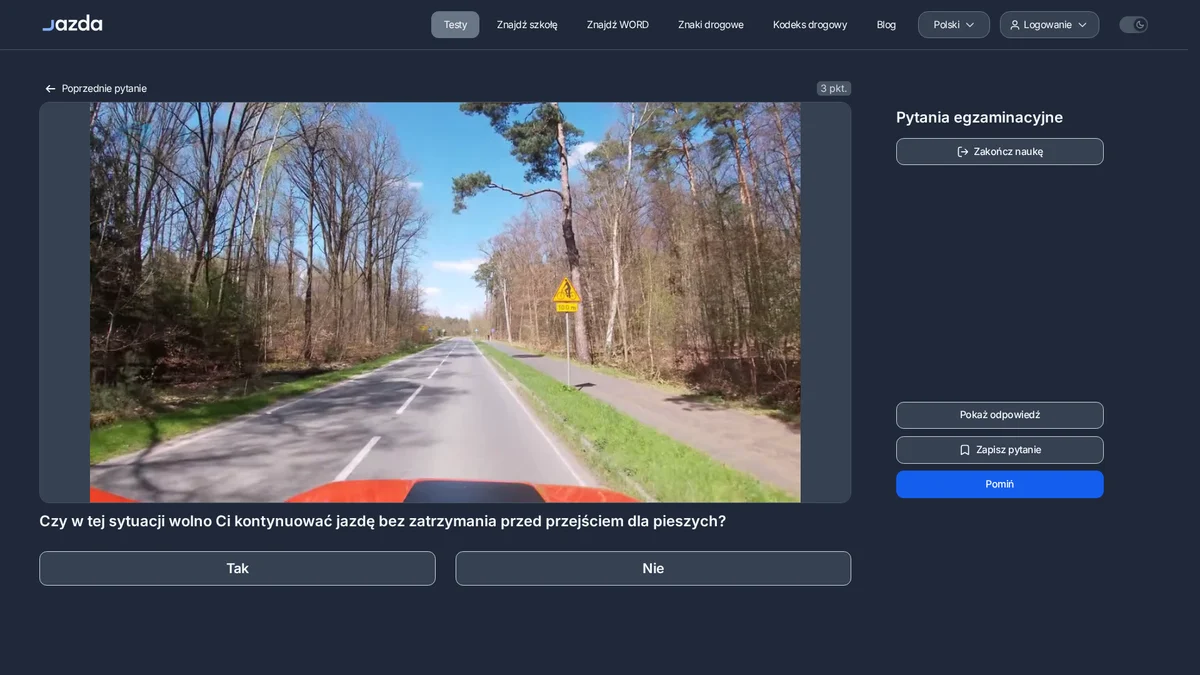1200x675 pixels.
Task: Skip the question with the Pomiń button
Action: click(1000, 484)
